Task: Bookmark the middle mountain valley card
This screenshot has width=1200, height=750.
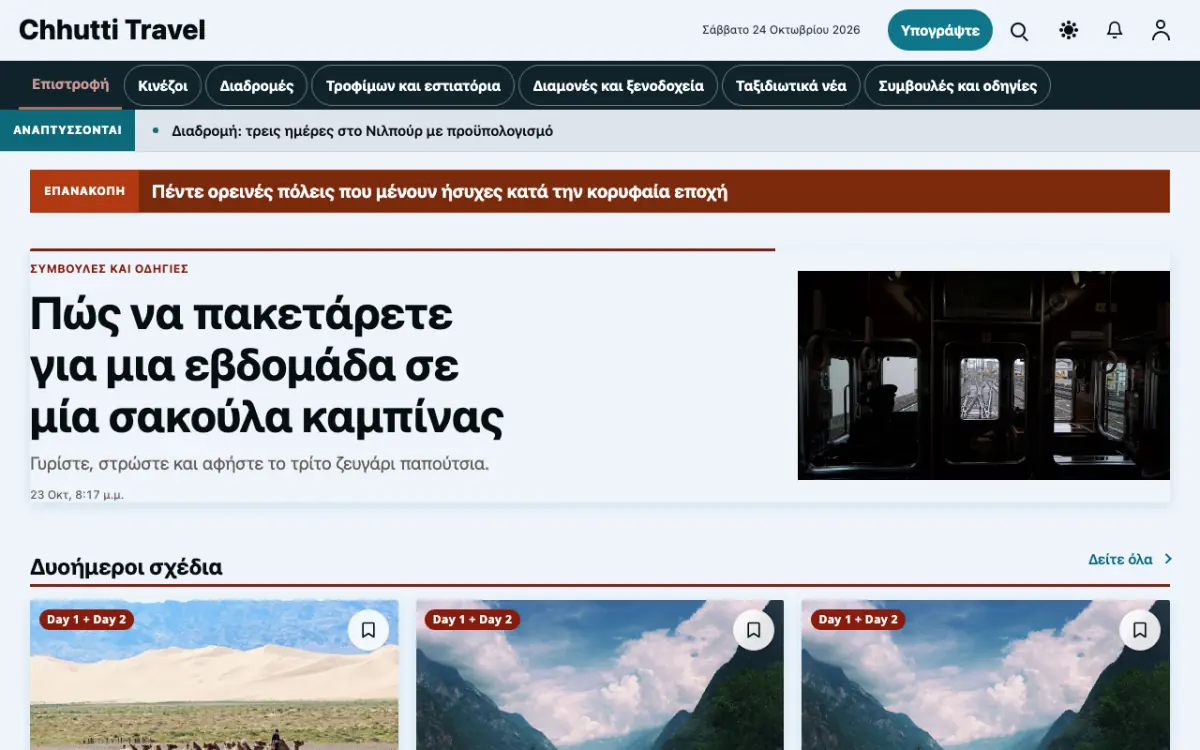Action: pyautogui.click(x=754, y=630)
